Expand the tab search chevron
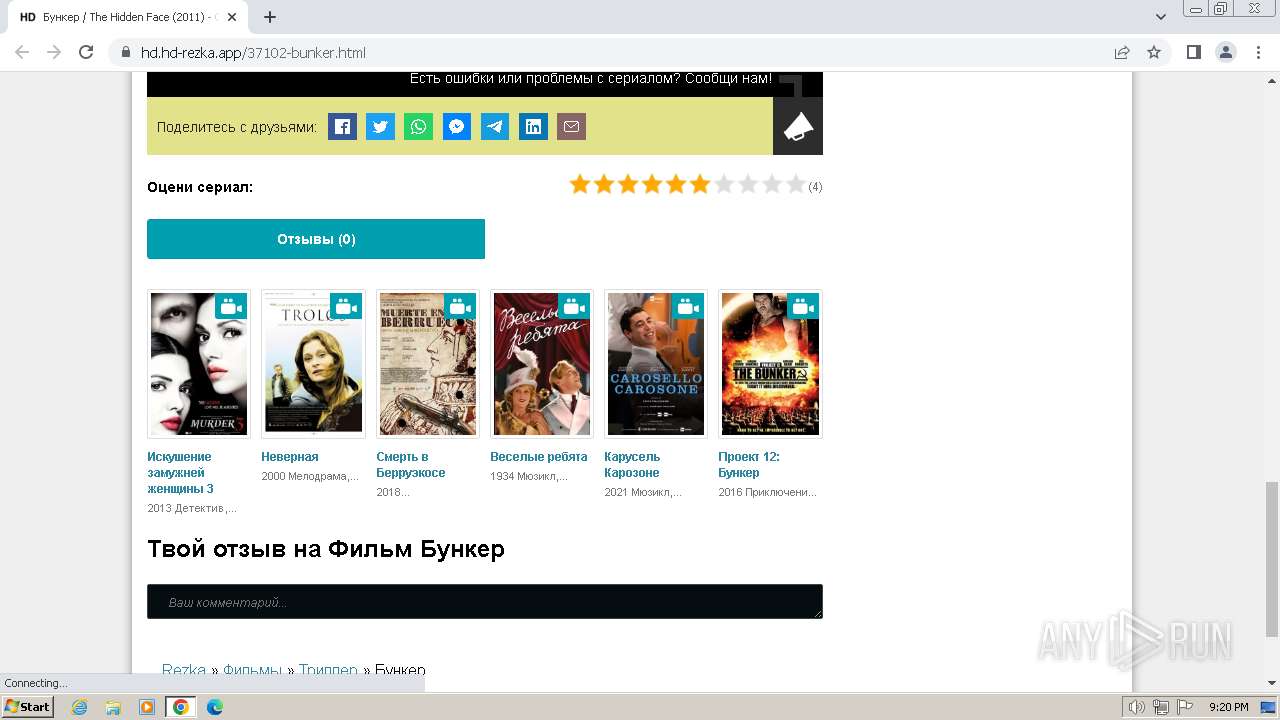Image resolution: width=1280 pixels, height=720 pixels. tap(1161, 17)
